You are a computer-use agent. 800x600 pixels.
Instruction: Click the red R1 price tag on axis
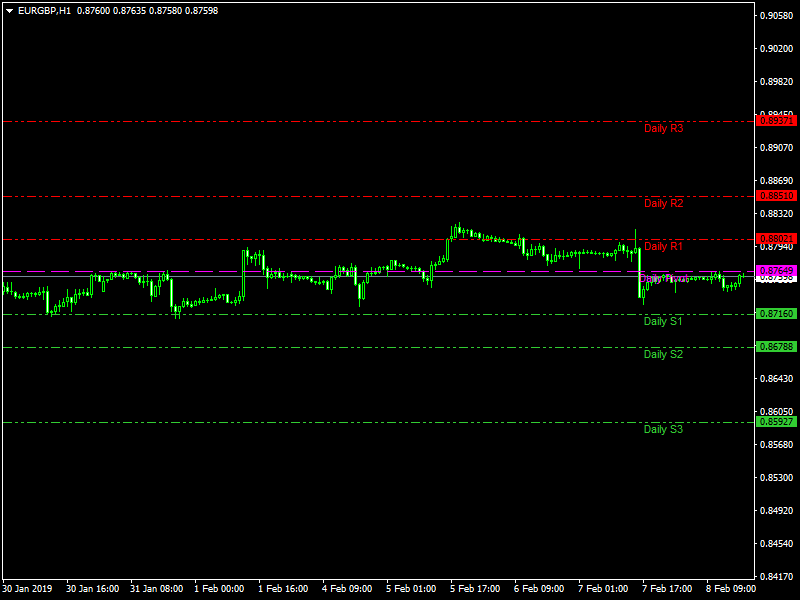click(777, 239)
